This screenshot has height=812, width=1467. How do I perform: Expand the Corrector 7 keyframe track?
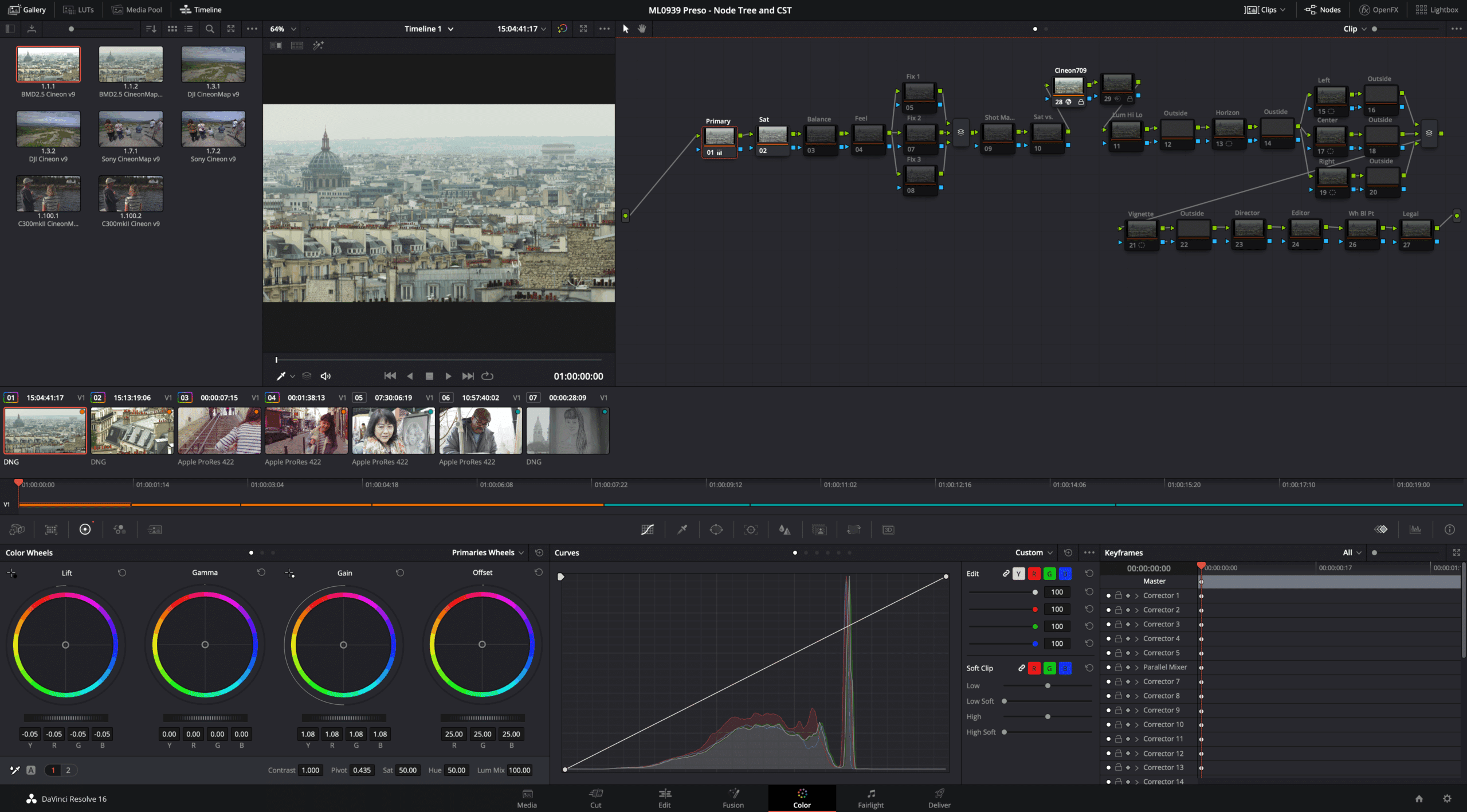pyautogui.click(x=1136, y=681)
